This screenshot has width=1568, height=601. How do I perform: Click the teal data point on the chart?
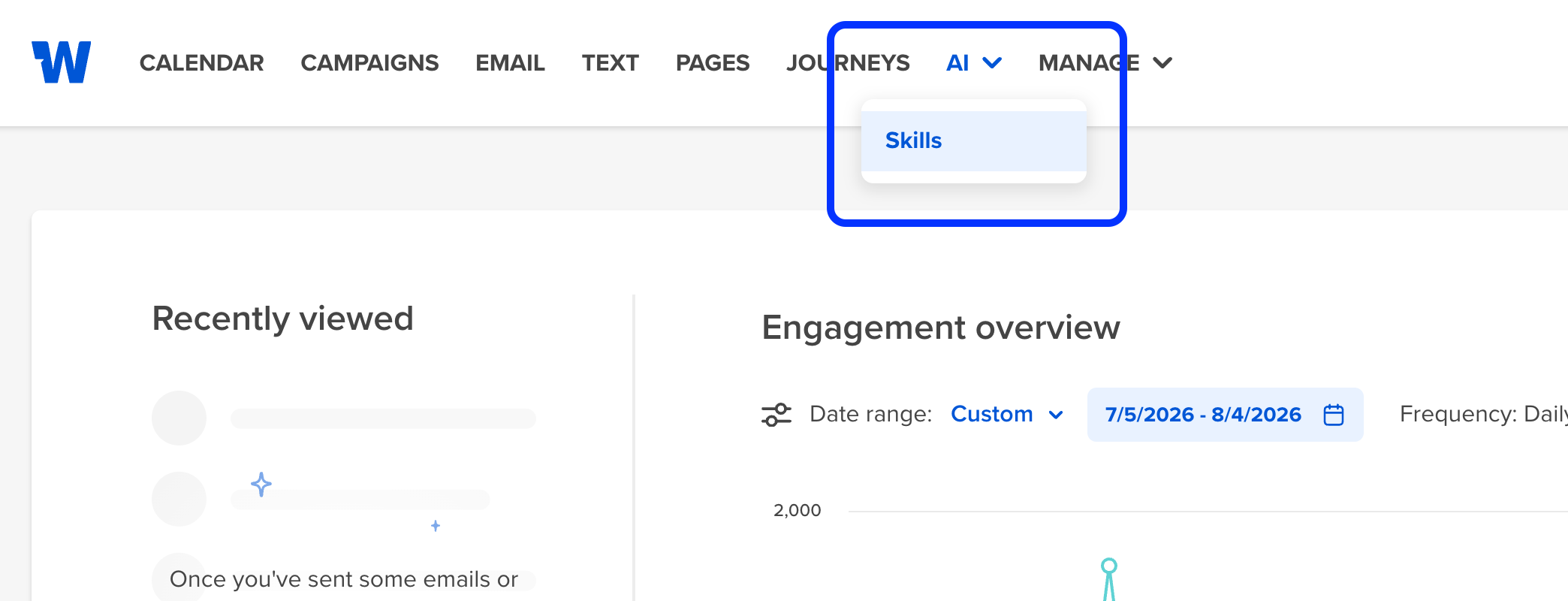(1109, 566)
